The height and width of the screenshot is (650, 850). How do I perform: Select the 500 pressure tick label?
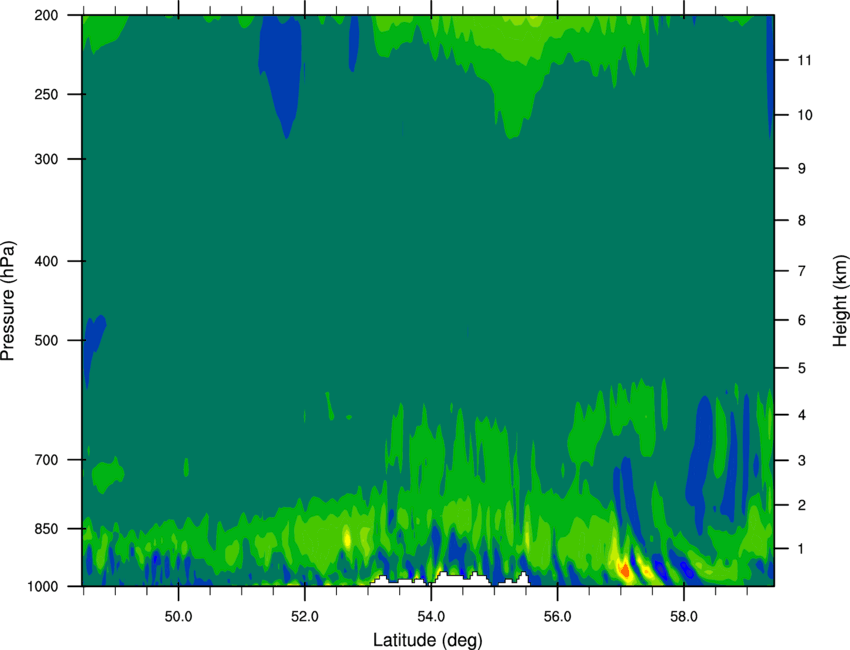point(47,340)
